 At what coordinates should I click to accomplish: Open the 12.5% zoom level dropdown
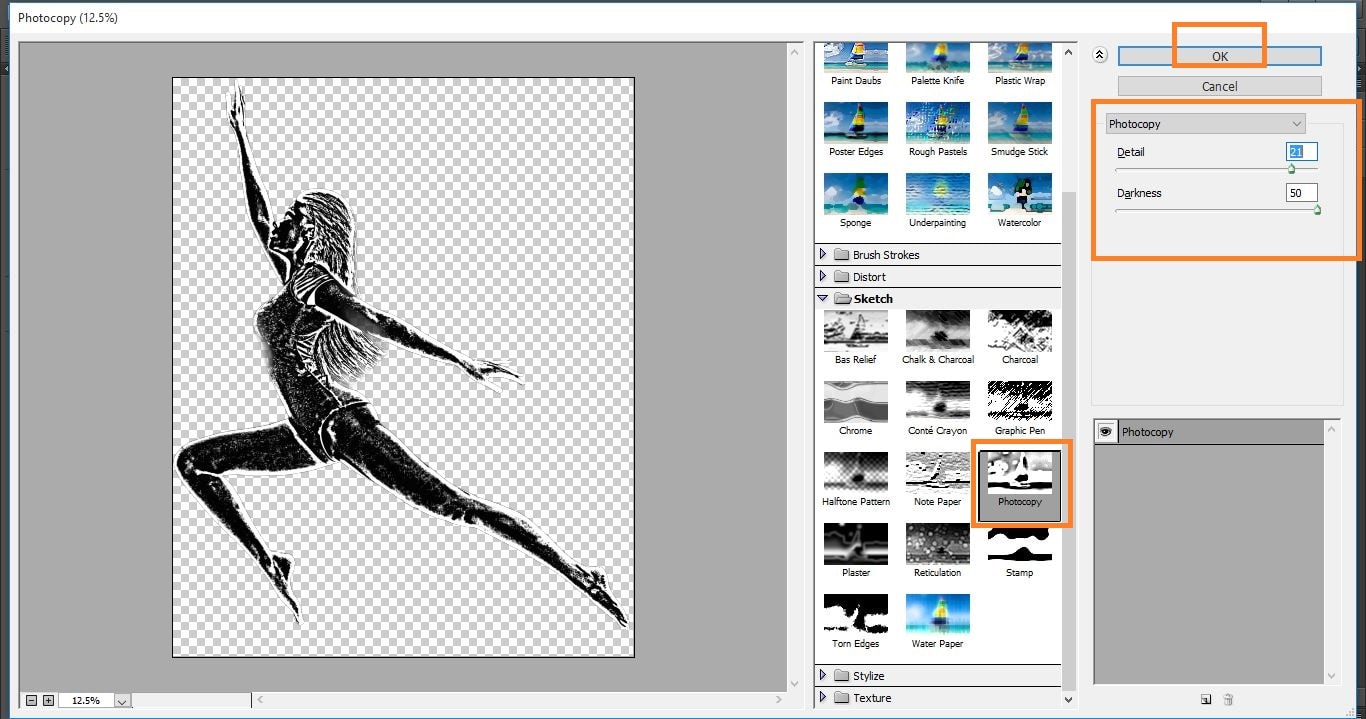[122, 702]
